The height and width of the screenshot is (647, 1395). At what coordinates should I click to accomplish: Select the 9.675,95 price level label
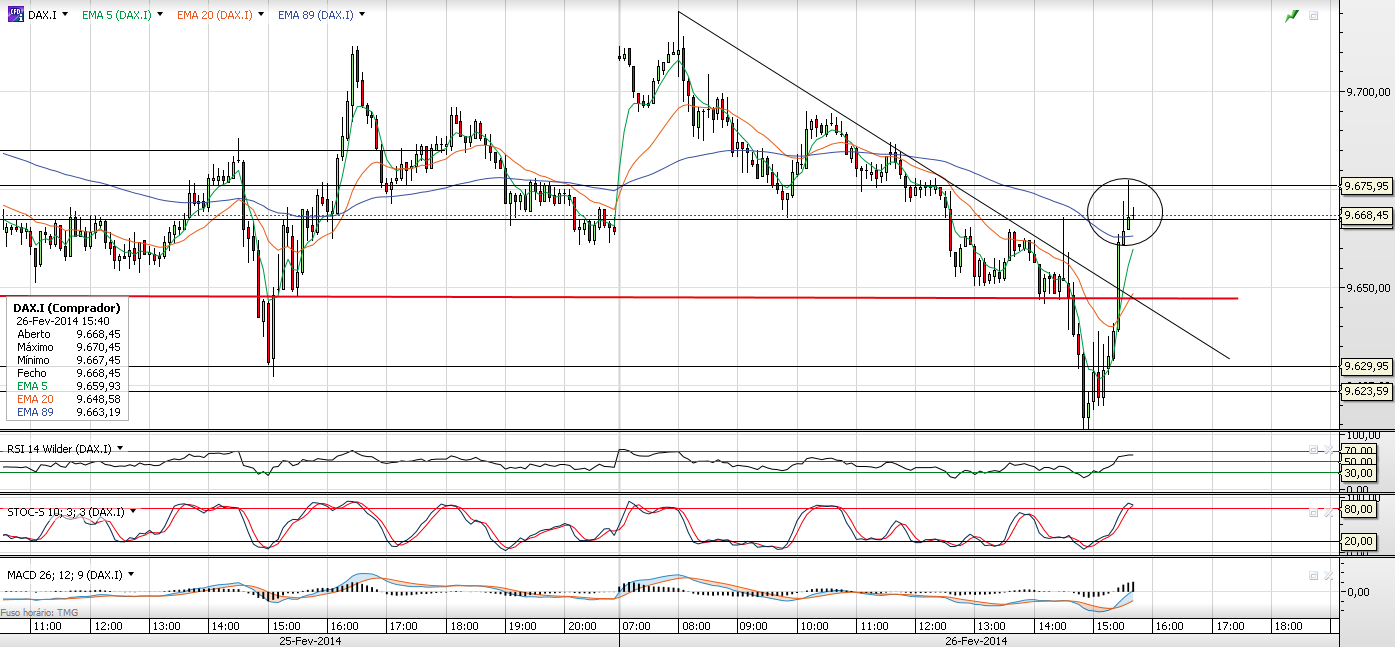pos(1366,186)
